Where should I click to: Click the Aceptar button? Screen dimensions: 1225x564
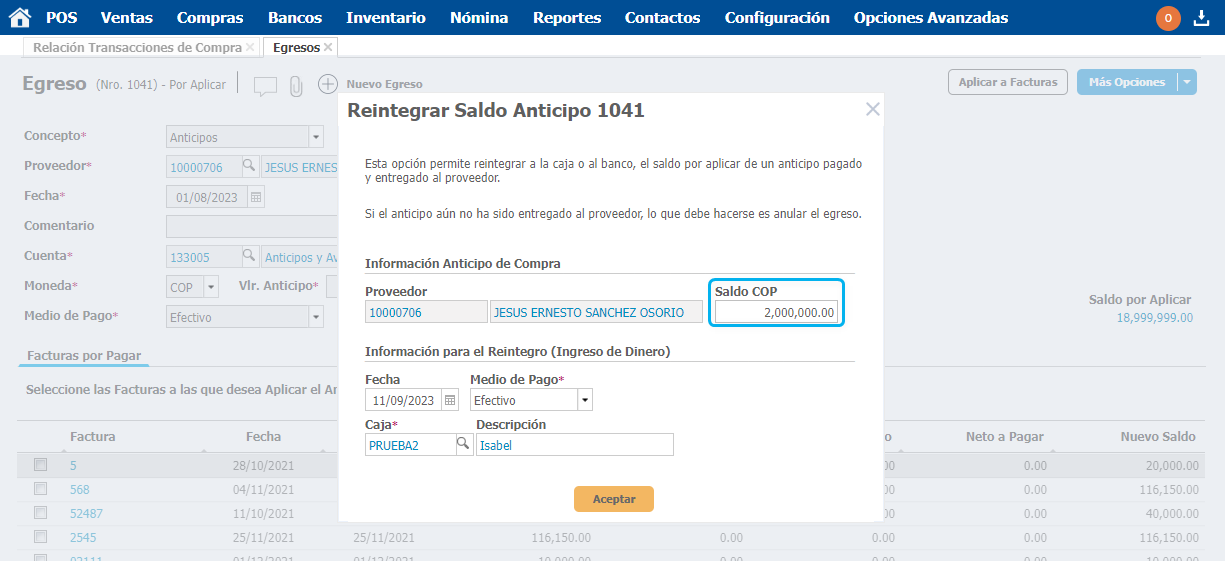pyautogui.click(x=613, y=498)
